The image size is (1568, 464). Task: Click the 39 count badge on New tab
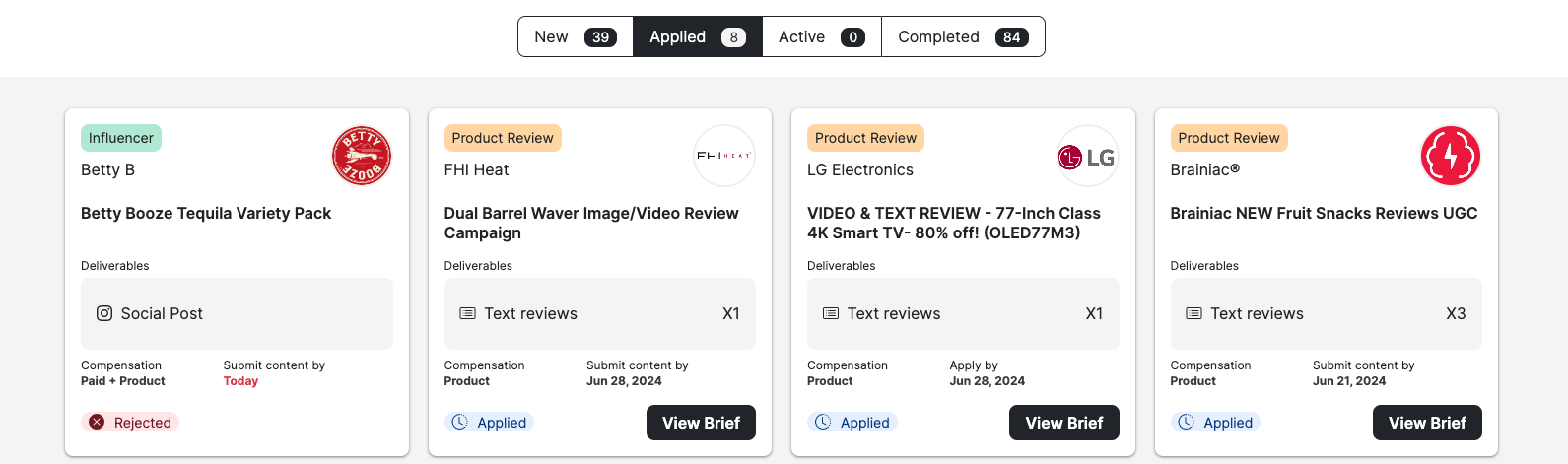tap(600, 37)
